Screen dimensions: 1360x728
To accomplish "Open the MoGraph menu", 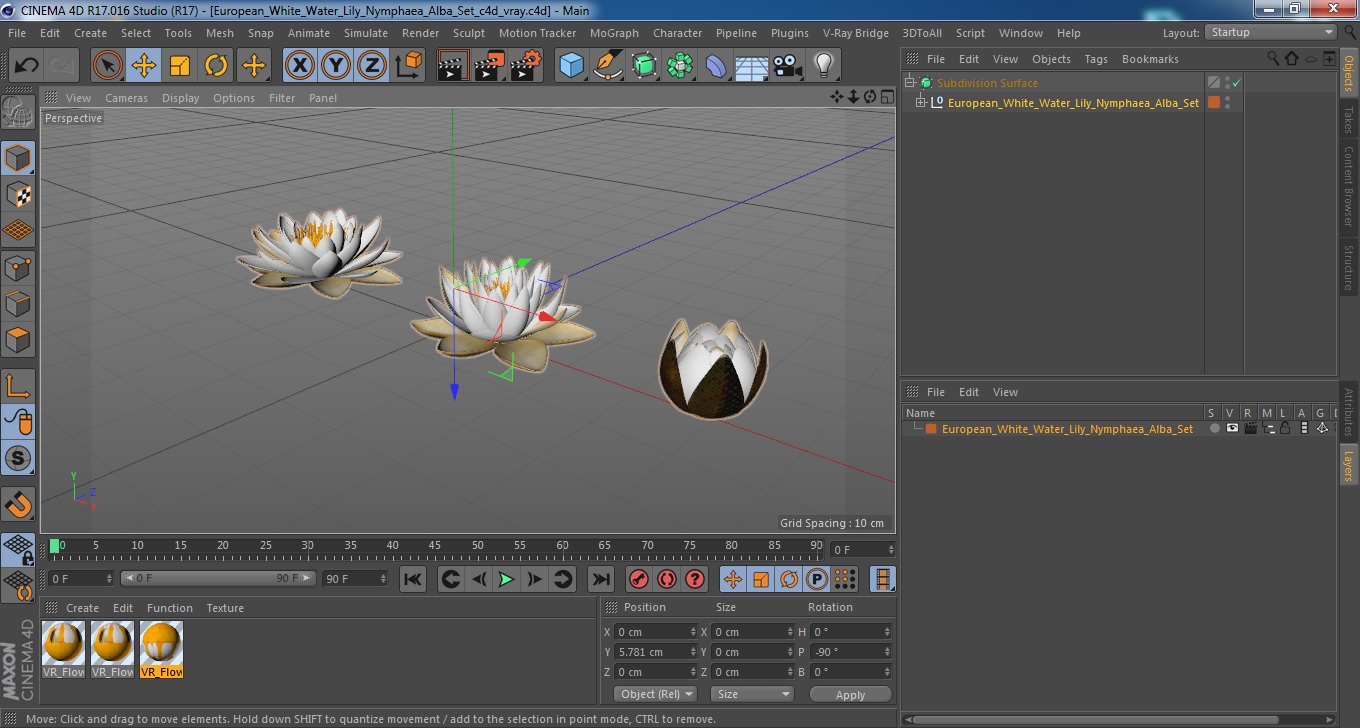I will coord(614,33).
